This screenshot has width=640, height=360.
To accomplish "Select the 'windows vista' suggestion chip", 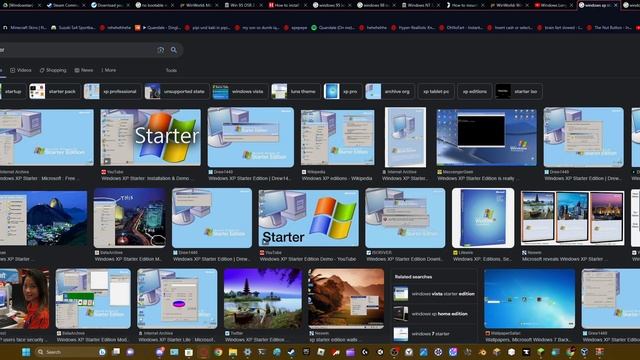I will pyautogui.click(x=240, y=91).
